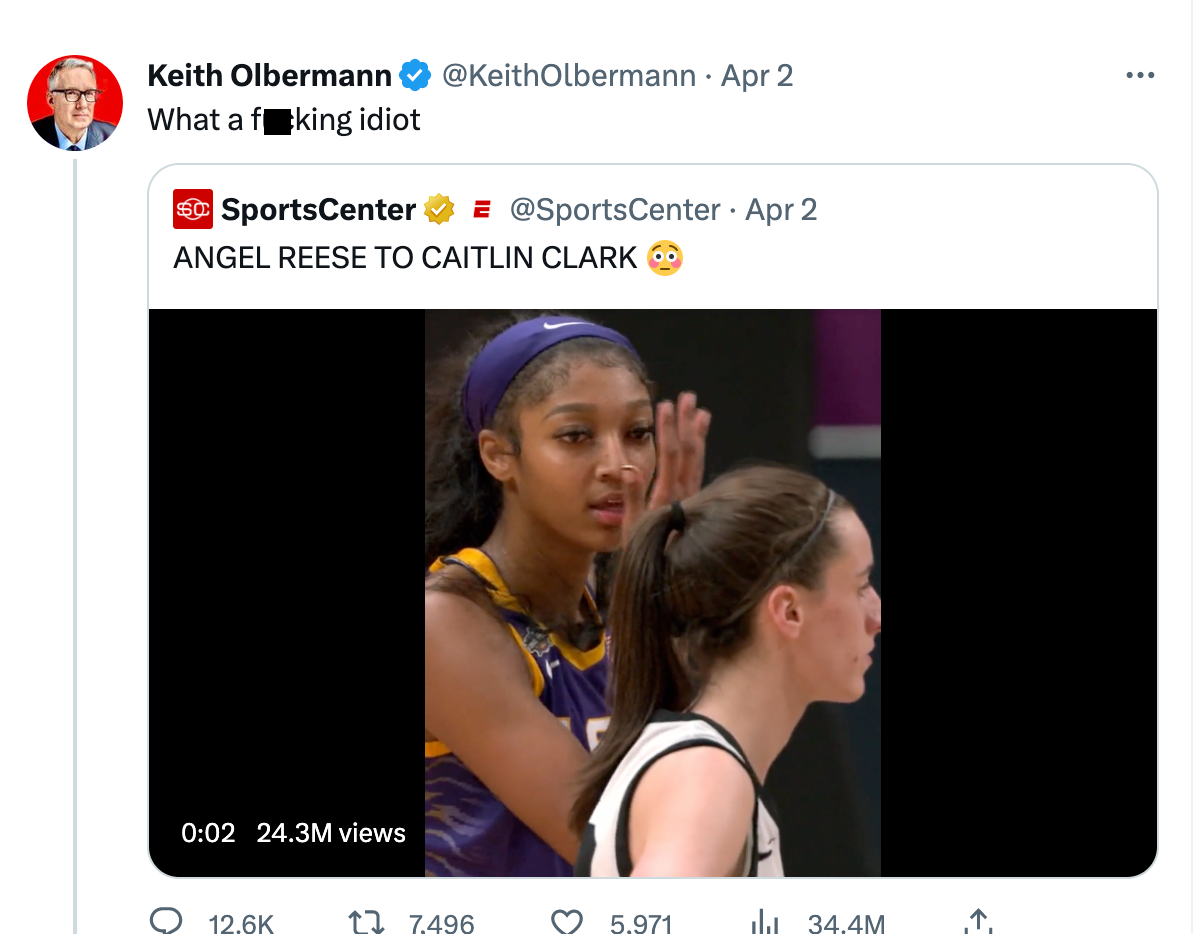Click the red ESPN affiliate badge
The height and width of the screenshot is (934, 1193).
pyautogui.click(x=481, y=209)
